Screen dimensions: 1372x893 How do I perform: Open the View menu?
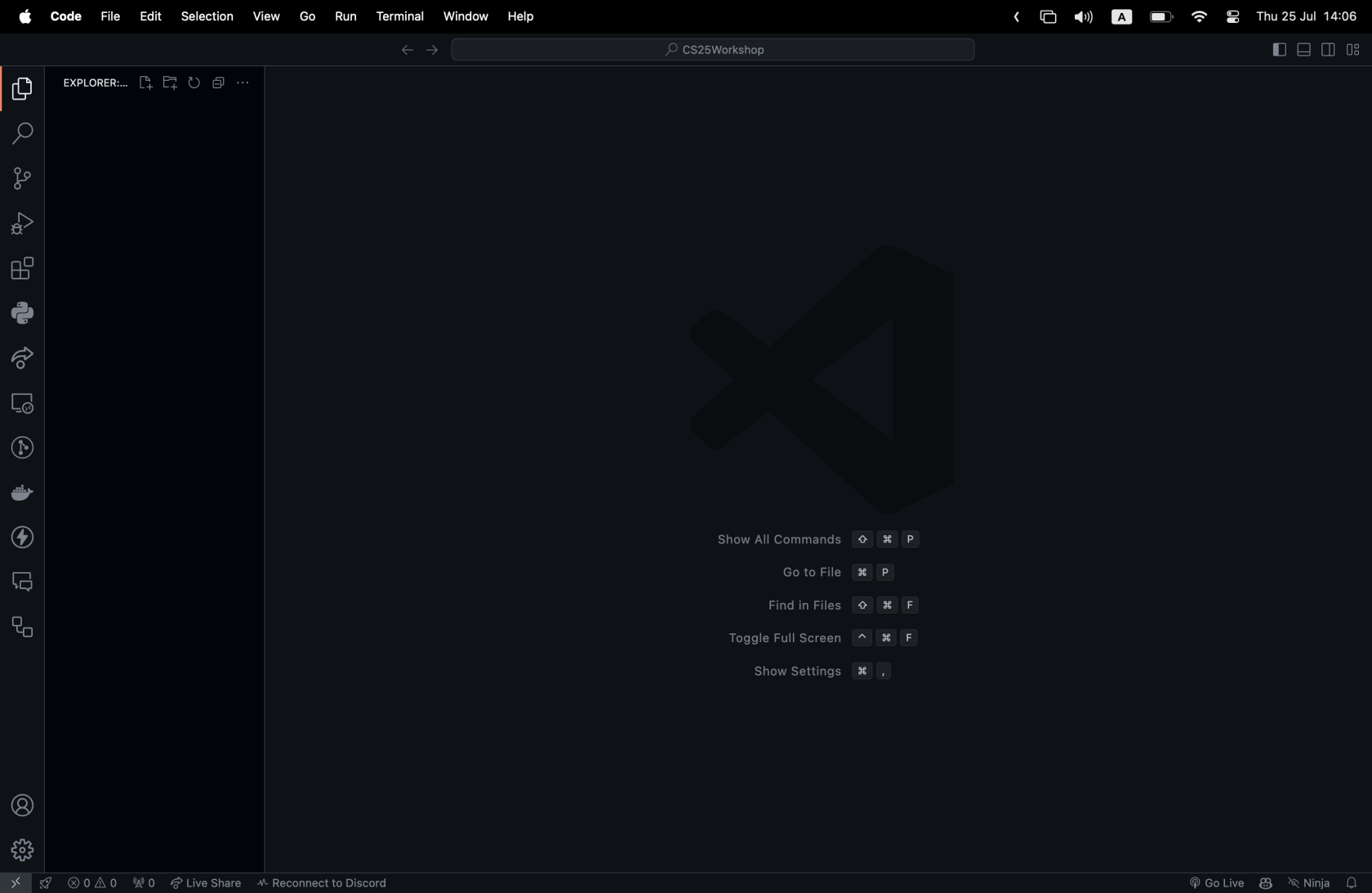pos(266,16)
